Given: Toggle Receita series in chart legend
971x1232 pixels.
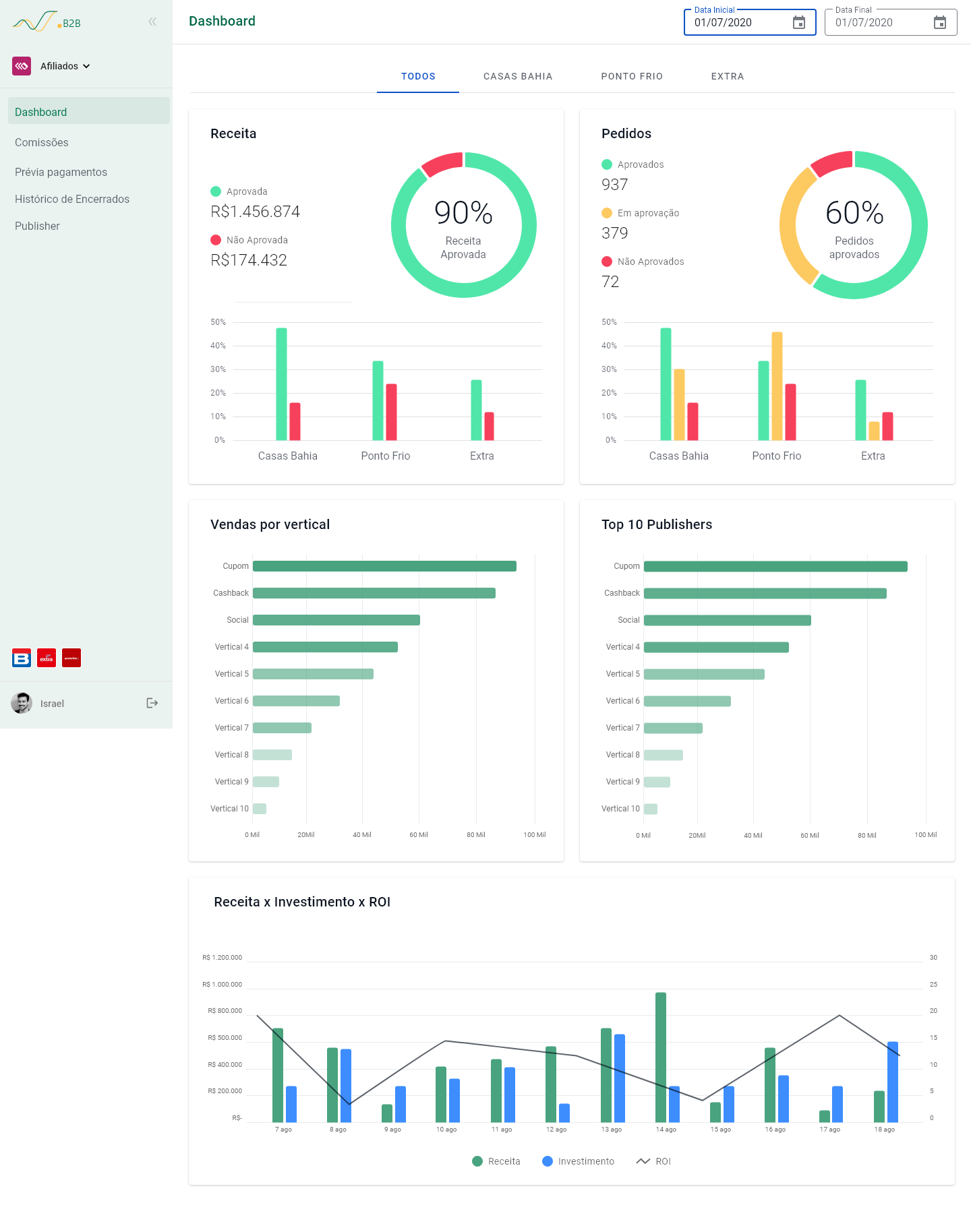Looking at the screenshot, I should [496, 1161].
